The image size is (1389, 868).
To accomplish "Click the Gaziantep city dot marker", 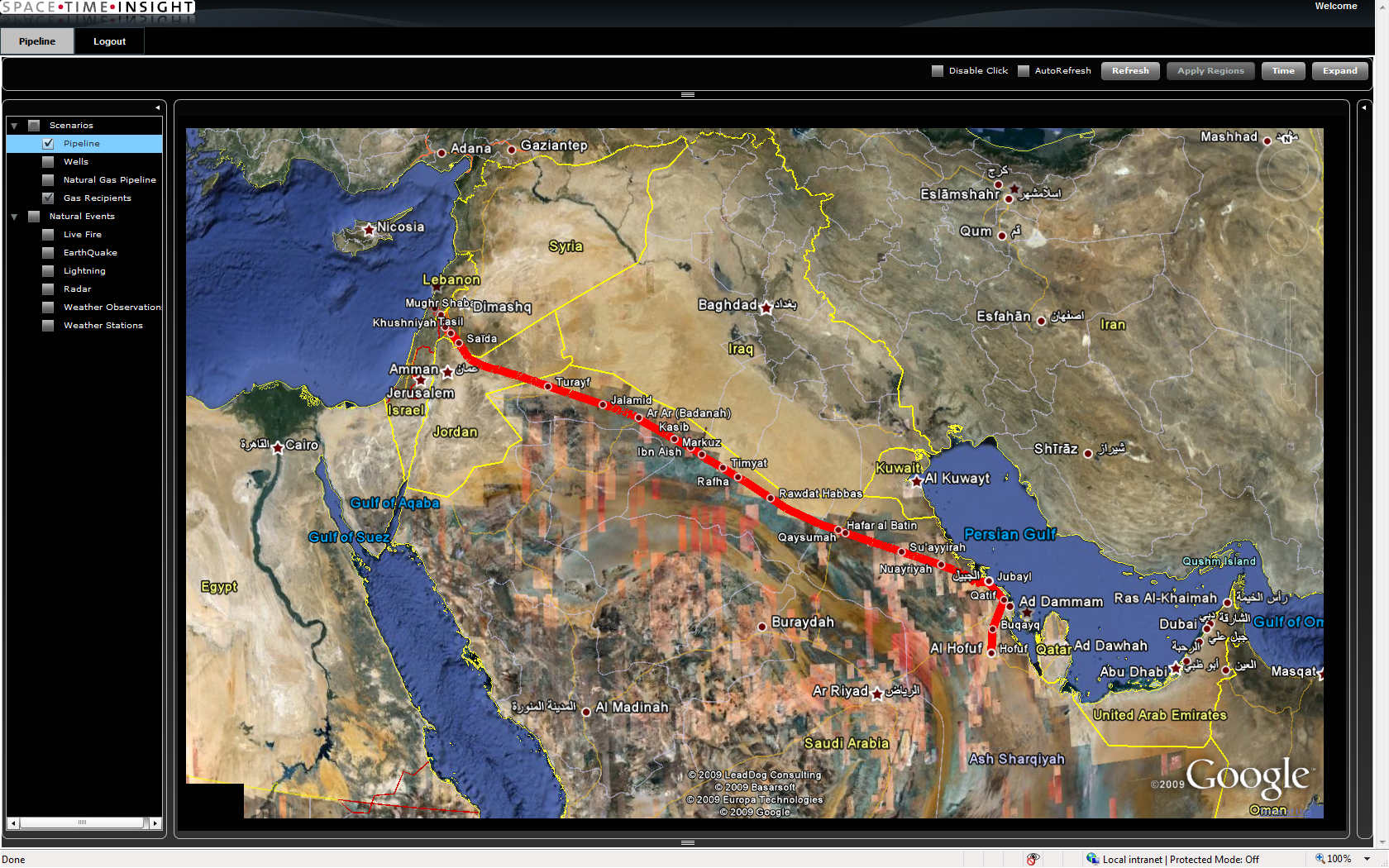I will (512, 150).
